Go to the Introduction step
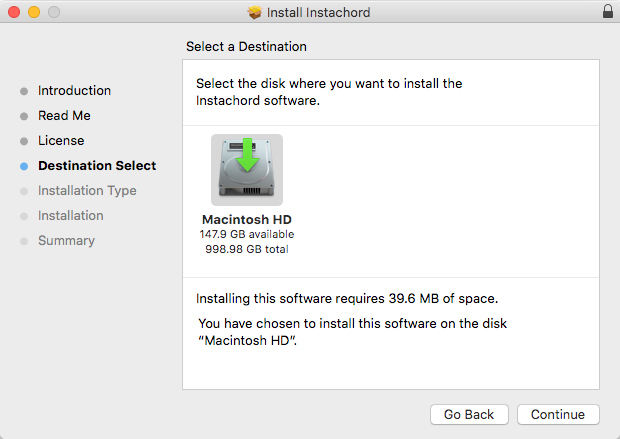620x439 pixels. point(74,91)
